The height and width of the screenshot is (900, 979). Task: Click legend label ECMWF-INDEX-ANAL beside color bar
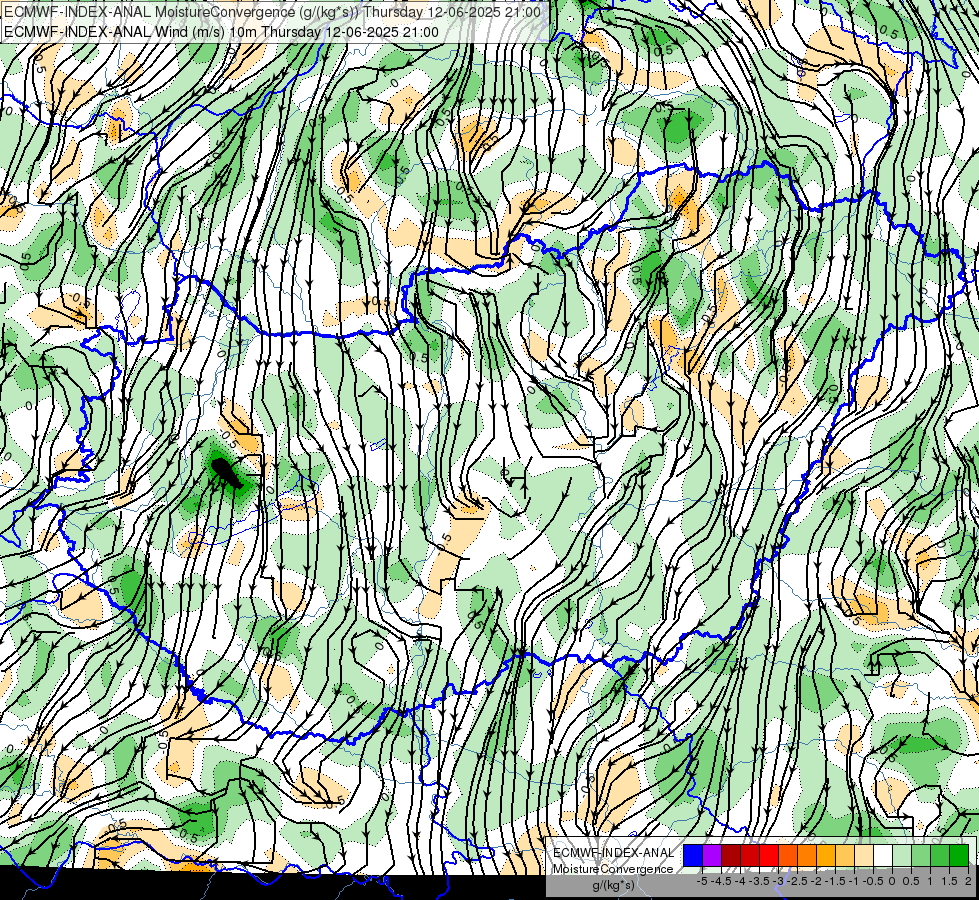coord(613,853)
